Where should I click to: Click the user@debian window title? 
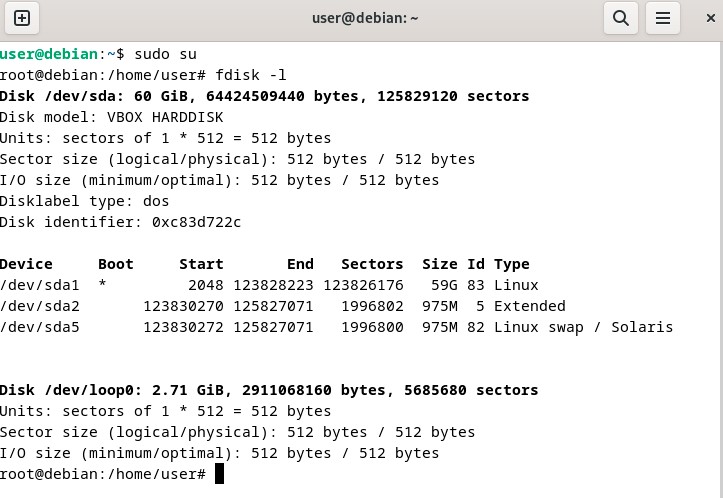click(x=365, y=18)
